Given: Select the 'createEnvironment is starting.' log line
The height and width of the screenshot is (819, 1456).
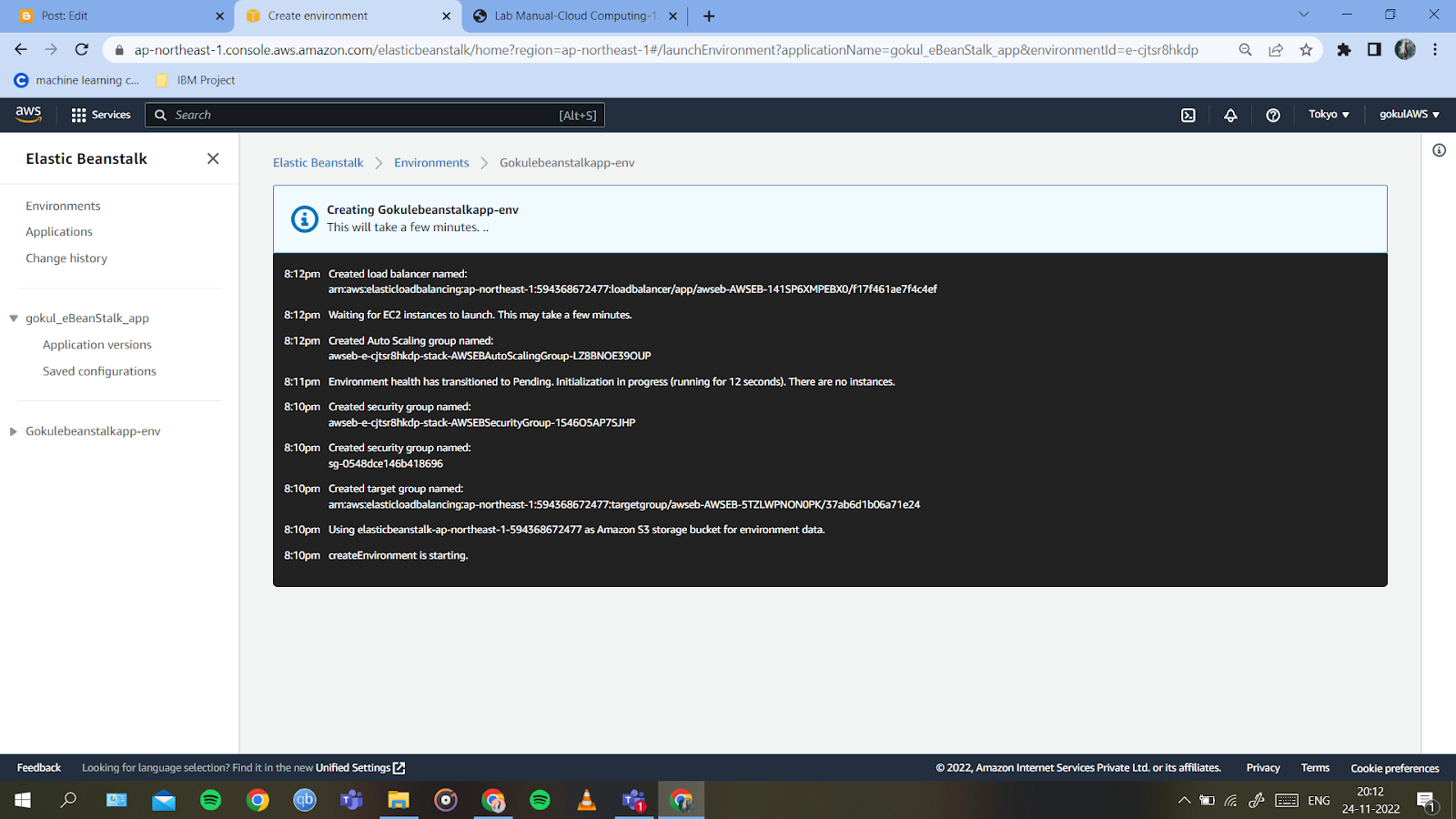Looking at the screenshot, I should pos(398,555).
